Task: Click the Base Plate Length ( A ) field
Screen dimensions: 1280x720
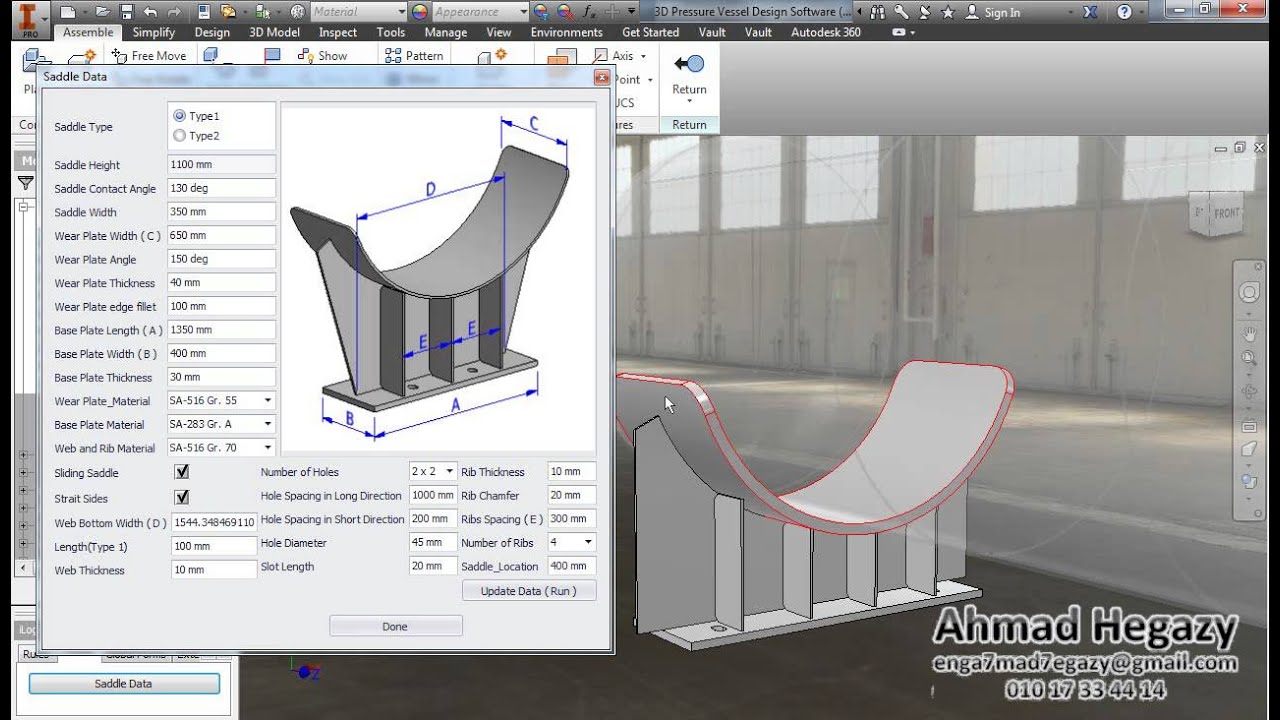Action: pyautogui.click(x=221, y=329)
